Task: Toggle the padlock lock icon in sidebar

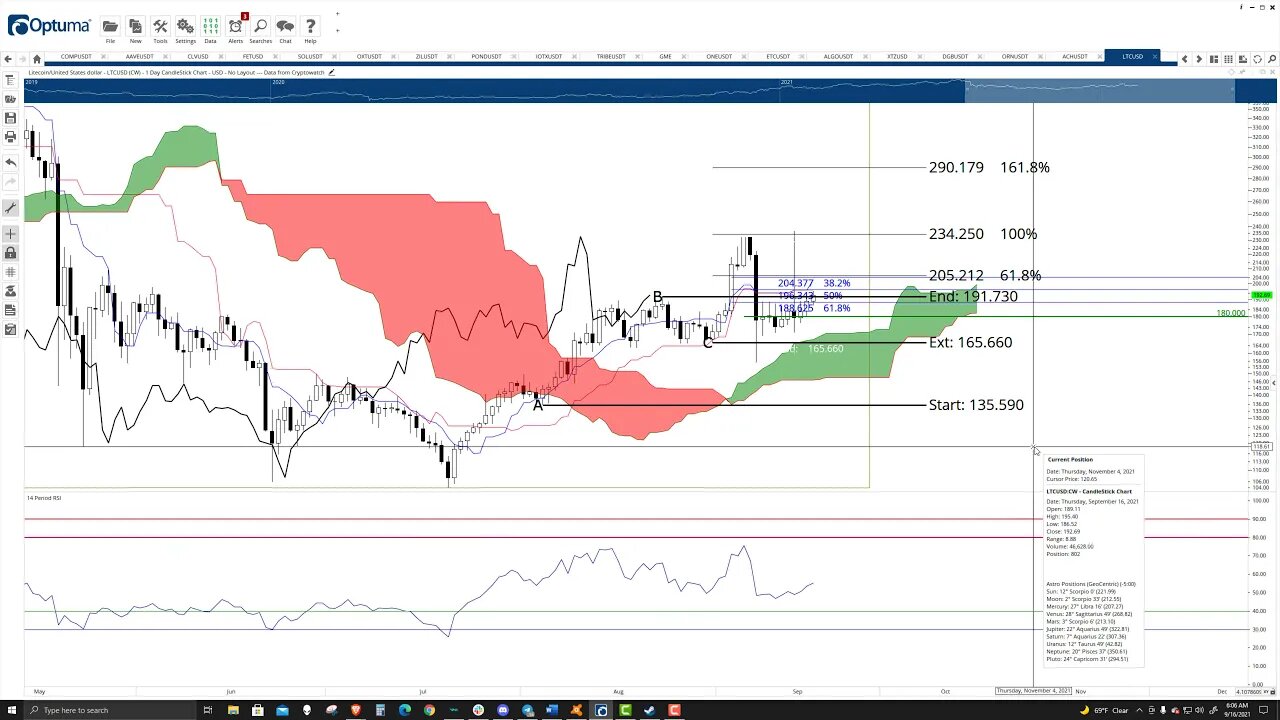Action: (10, 253)
